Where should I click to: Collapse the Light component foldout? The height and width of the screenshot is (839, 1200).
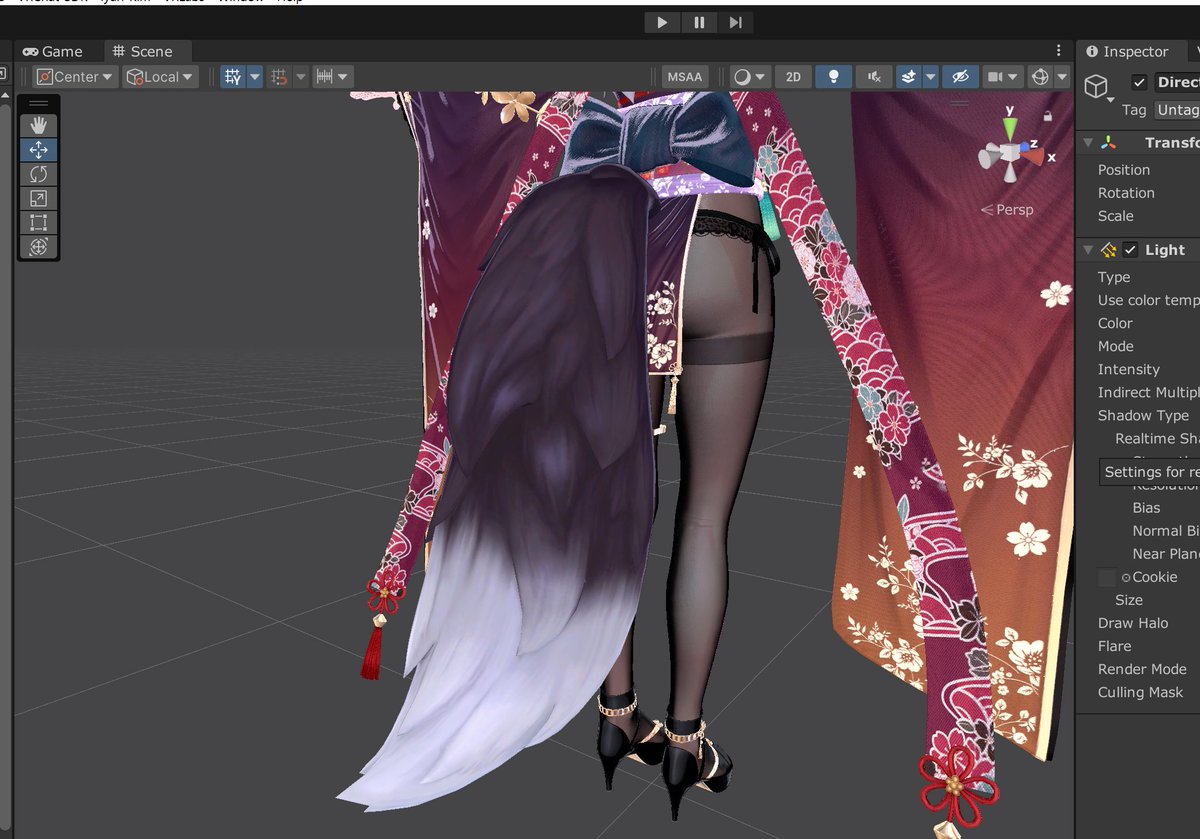[x=1088, y=250]
